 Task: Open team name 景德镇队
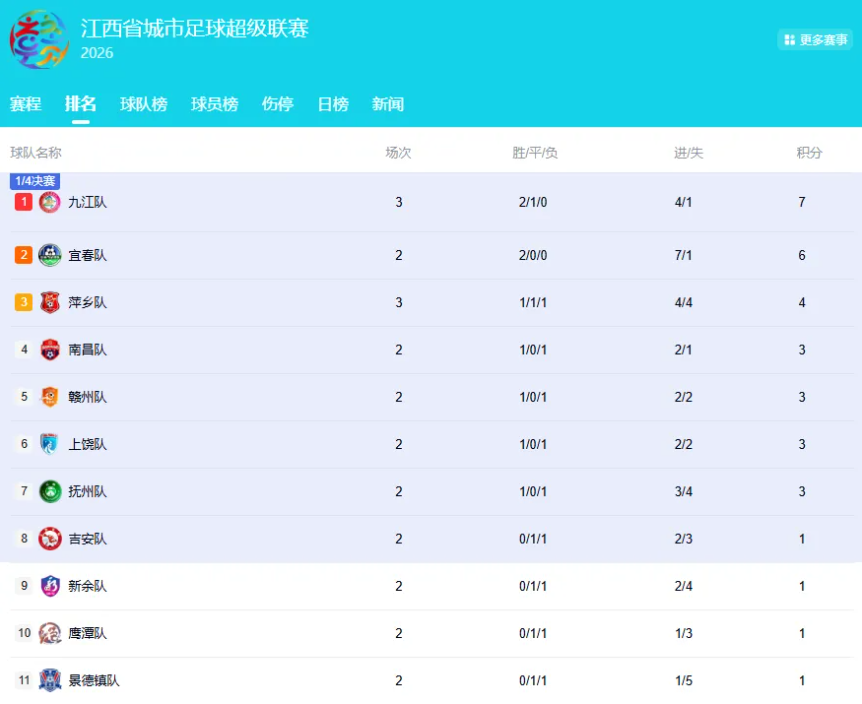point(93,680)
